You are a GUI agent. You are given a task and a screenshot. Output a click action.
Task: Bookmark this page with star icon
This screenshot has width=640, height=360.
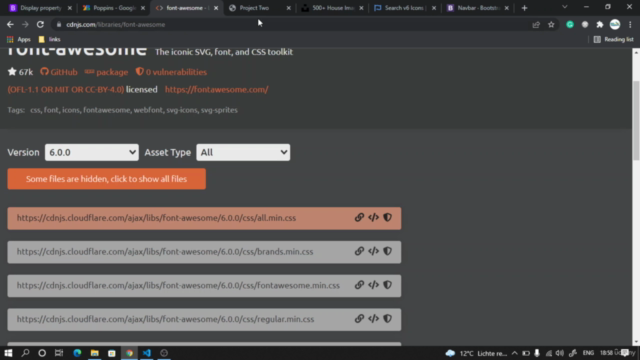point(551,24)
